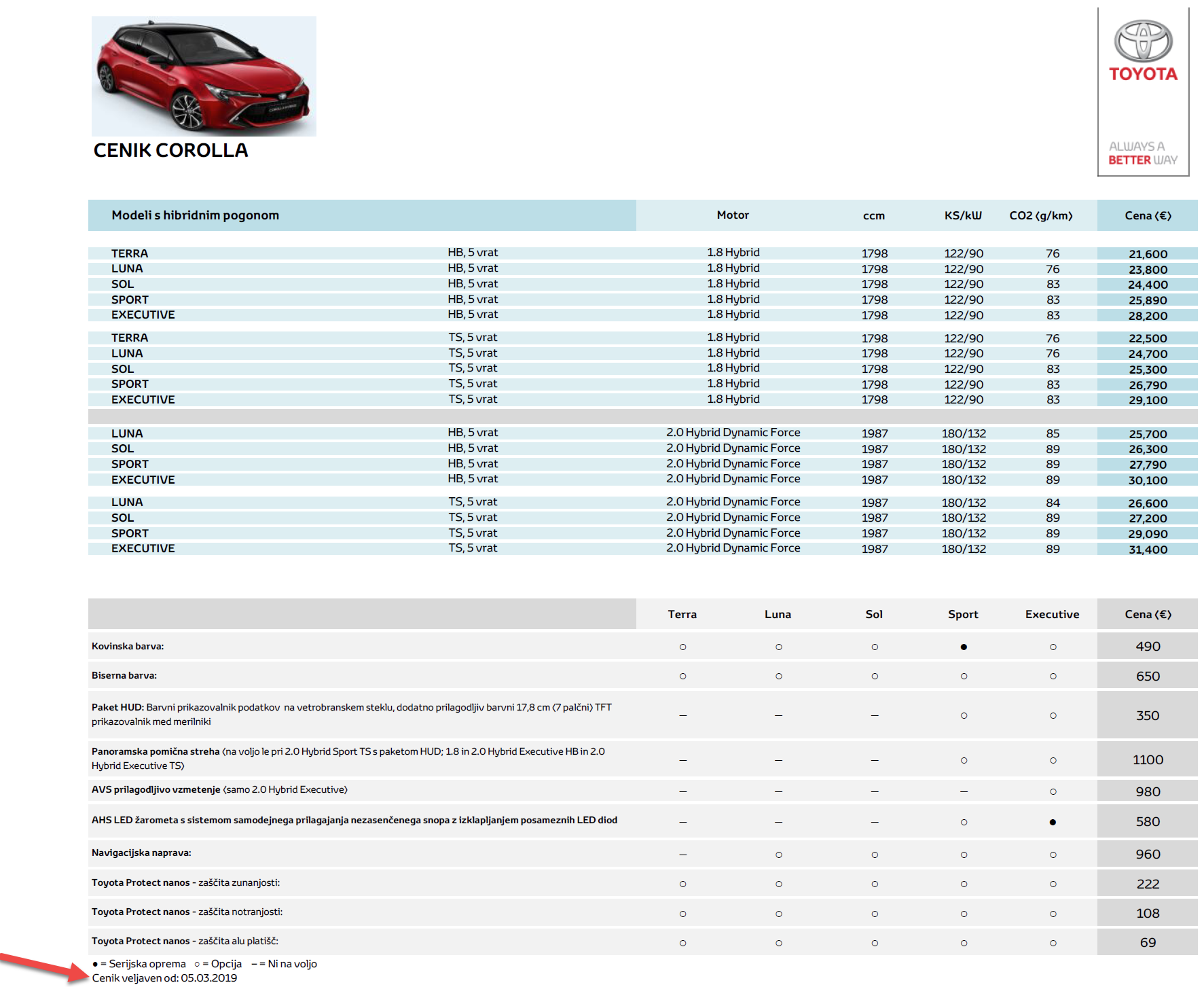Click Navigacijska naprava option circle under Luna
The image size is (1204, 987).
click(778, 855)
